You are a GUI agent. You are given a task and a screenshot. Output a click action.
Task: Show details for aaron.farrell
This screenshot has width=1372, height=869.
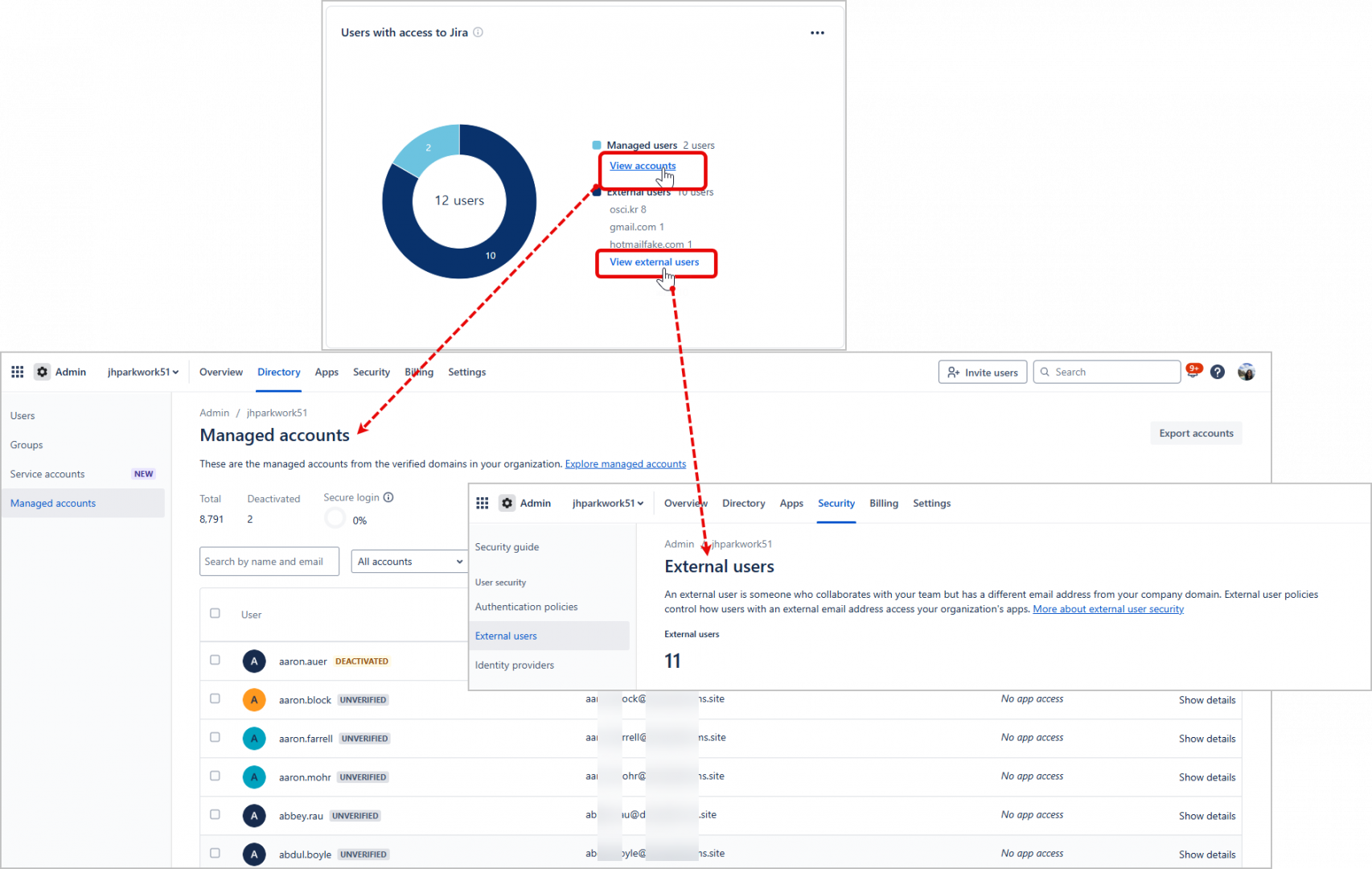(x=1207, y=739)
